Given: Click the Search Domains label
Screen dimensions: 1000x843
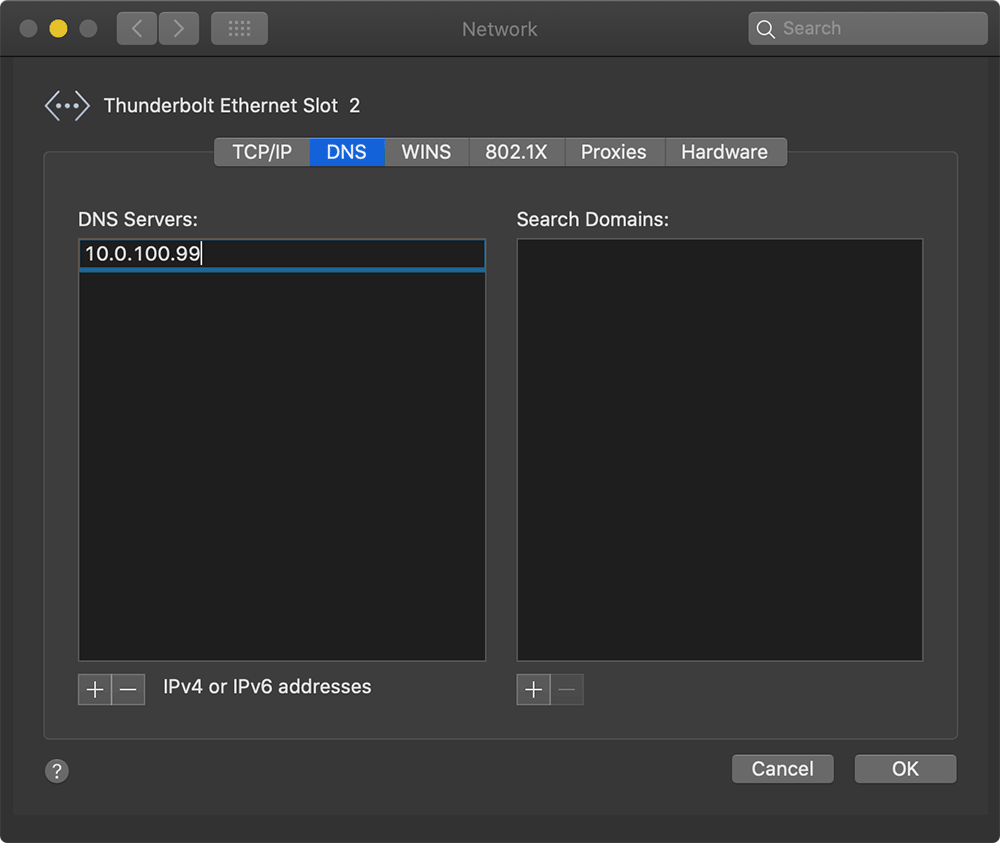Looking at the screenshot, I should pyautogui.click(x=592, y=219).
